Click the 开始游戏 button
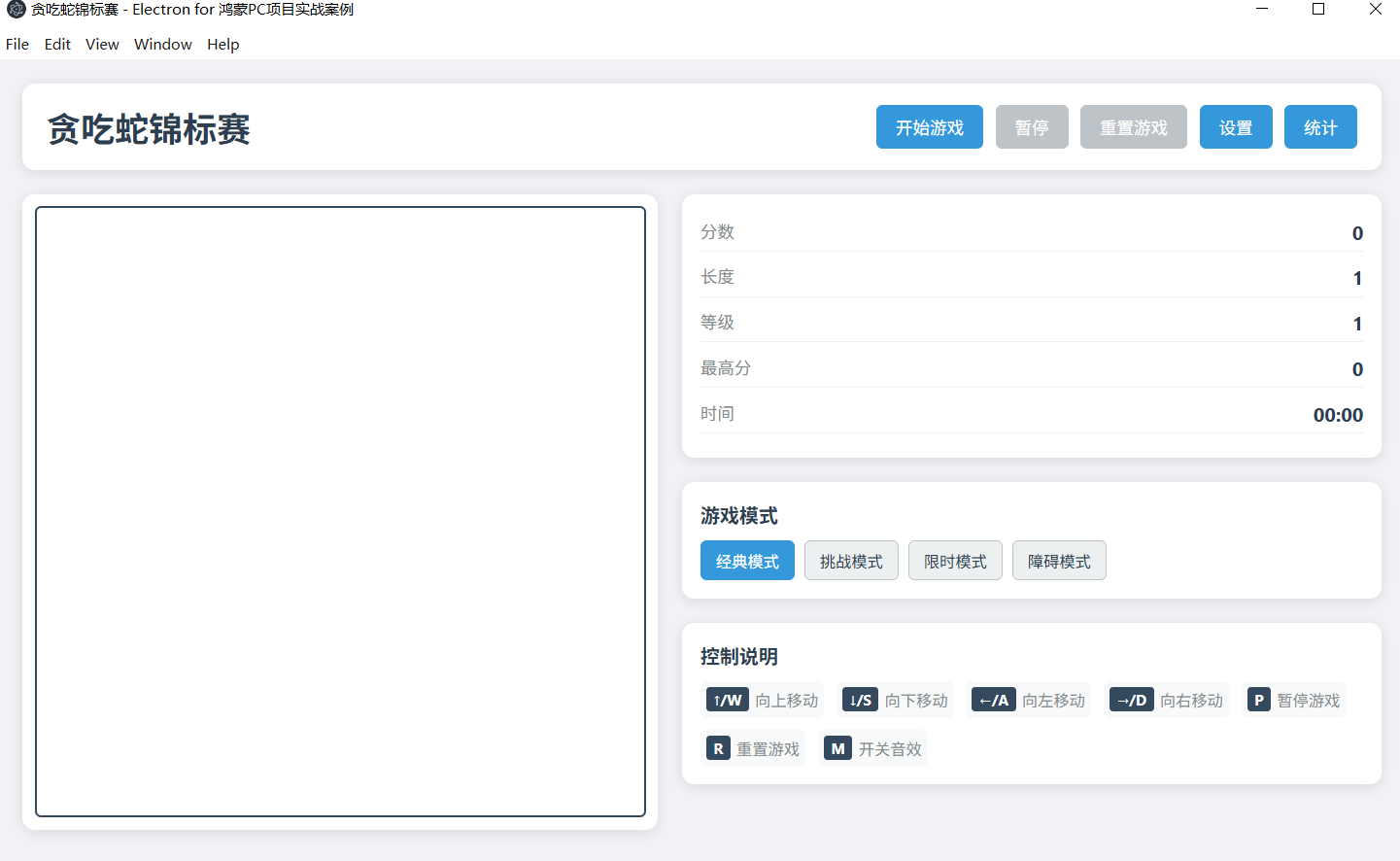 [x=929, y=127]
